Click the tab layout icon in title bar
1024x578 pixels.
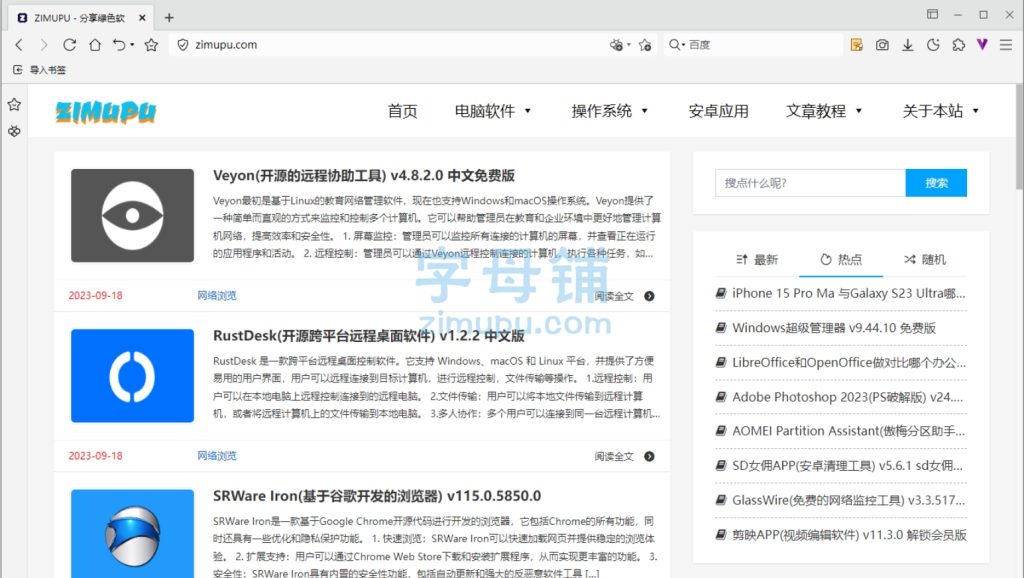(x=933, y=14)
